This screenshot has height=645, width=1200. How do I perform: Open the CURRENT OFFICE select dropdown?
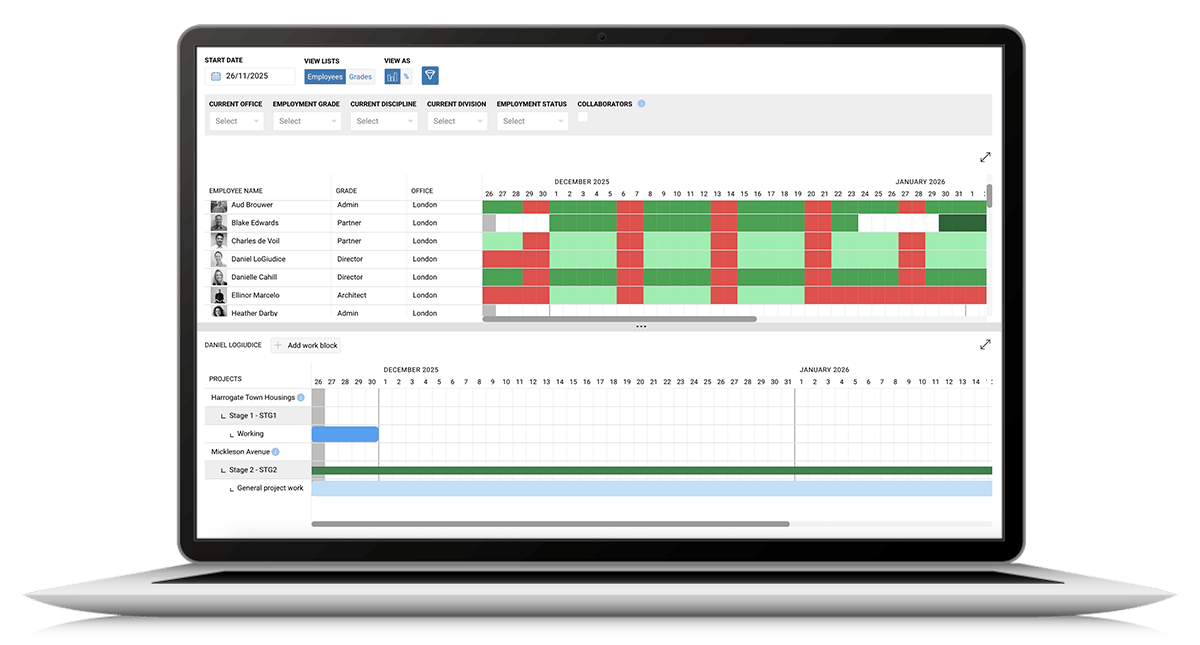click(236, 120)
